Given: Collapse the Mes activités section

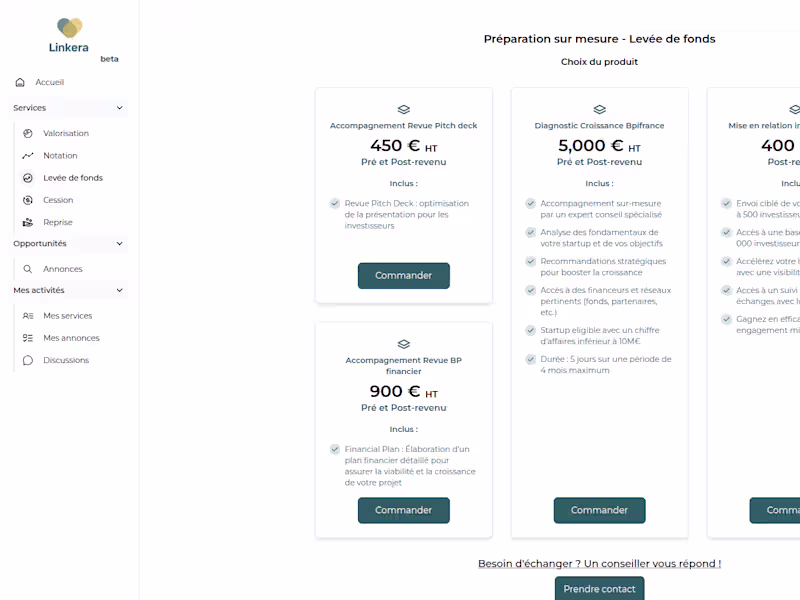Looking at the screenshot, I should 120,290.
